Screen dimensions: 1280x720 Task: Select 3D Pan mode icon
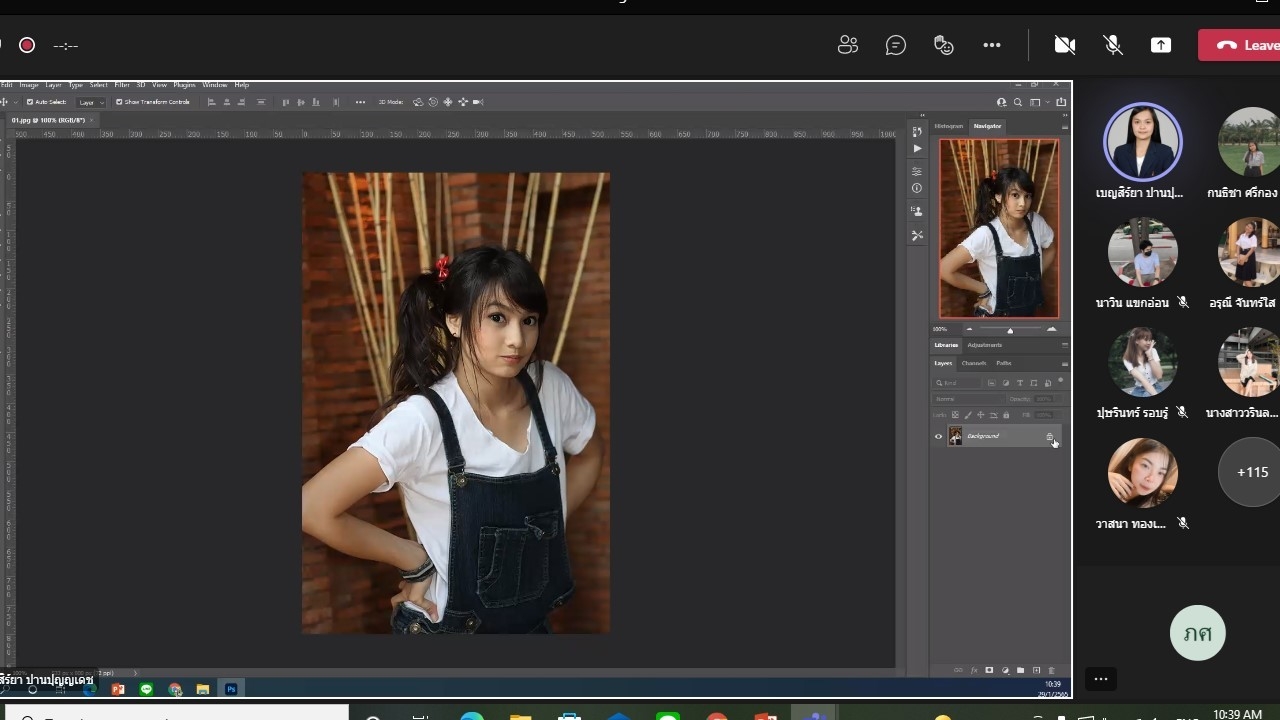(448, 102)
